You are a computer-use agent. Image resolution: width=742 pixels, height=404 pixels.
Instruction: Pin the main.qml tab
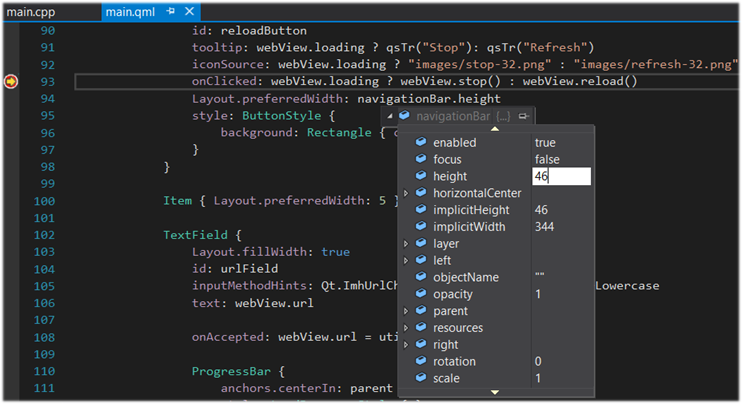pyautogui.click(x=171, y=12)
